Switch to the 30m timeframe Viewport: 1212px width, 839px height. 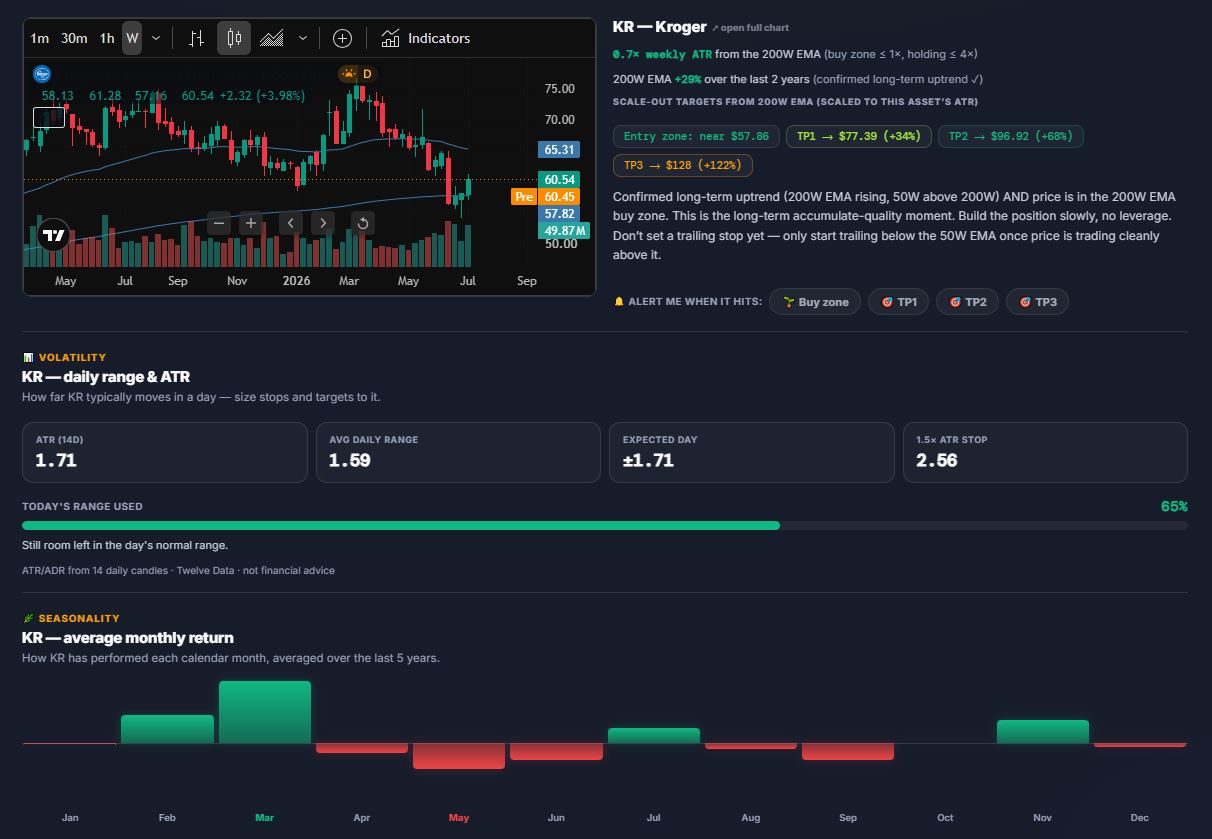click(74, 38)
